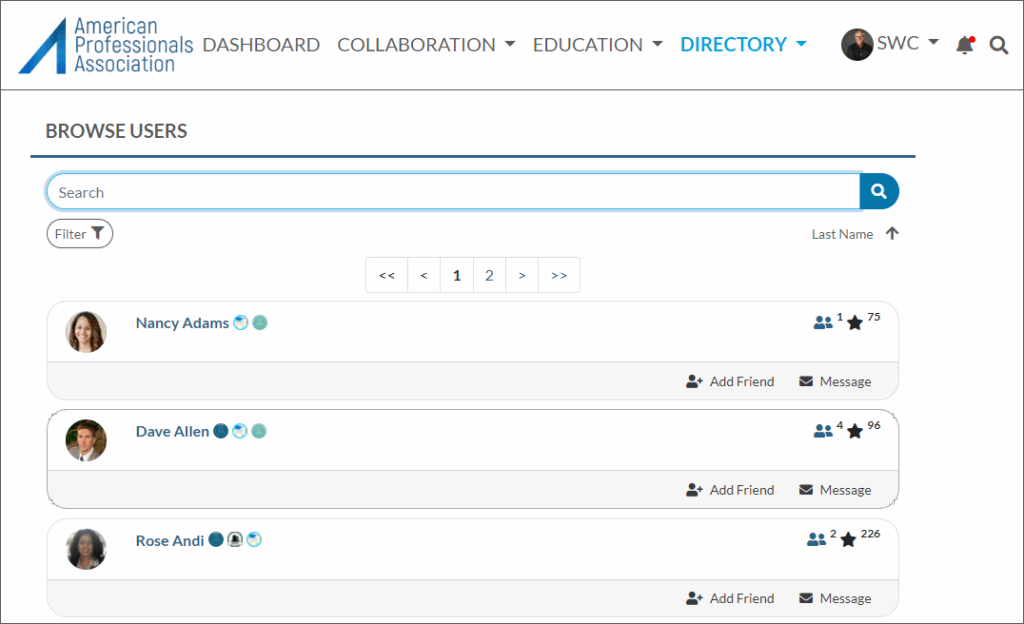Click the notification bell icon

(x=964, y=45)
